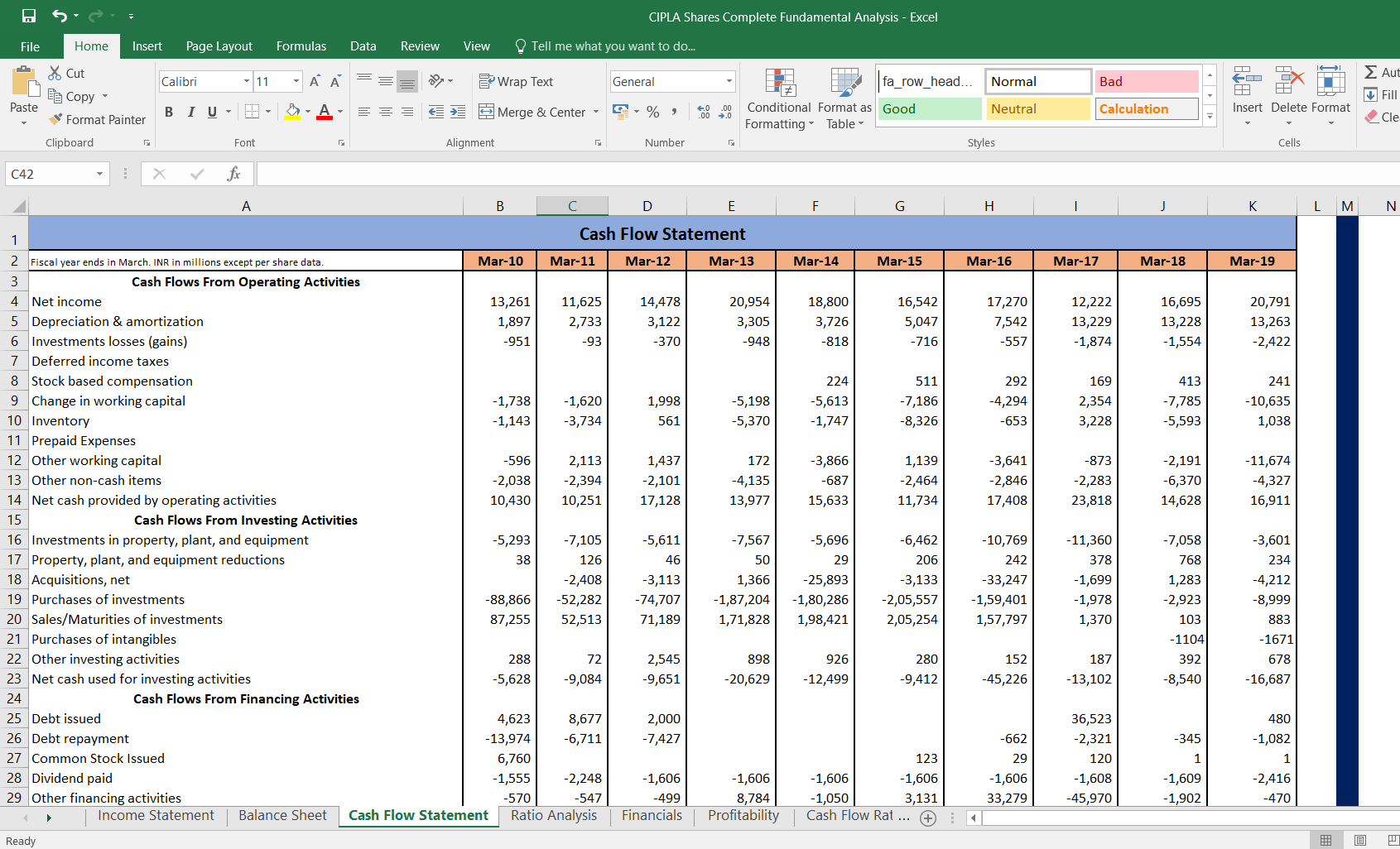Open the Balance Sheet tab
This screenshot has width=1400, height=849.
[x=282, y=816]
